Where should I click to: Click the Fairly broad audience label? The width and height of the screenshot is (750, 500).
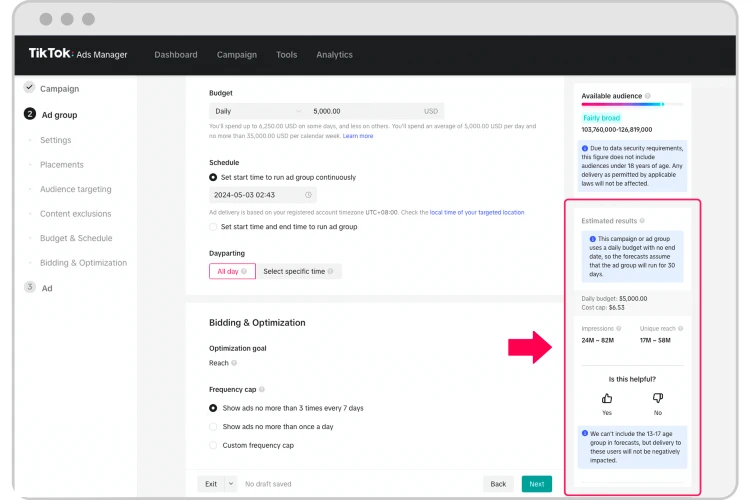pos(601,118)
